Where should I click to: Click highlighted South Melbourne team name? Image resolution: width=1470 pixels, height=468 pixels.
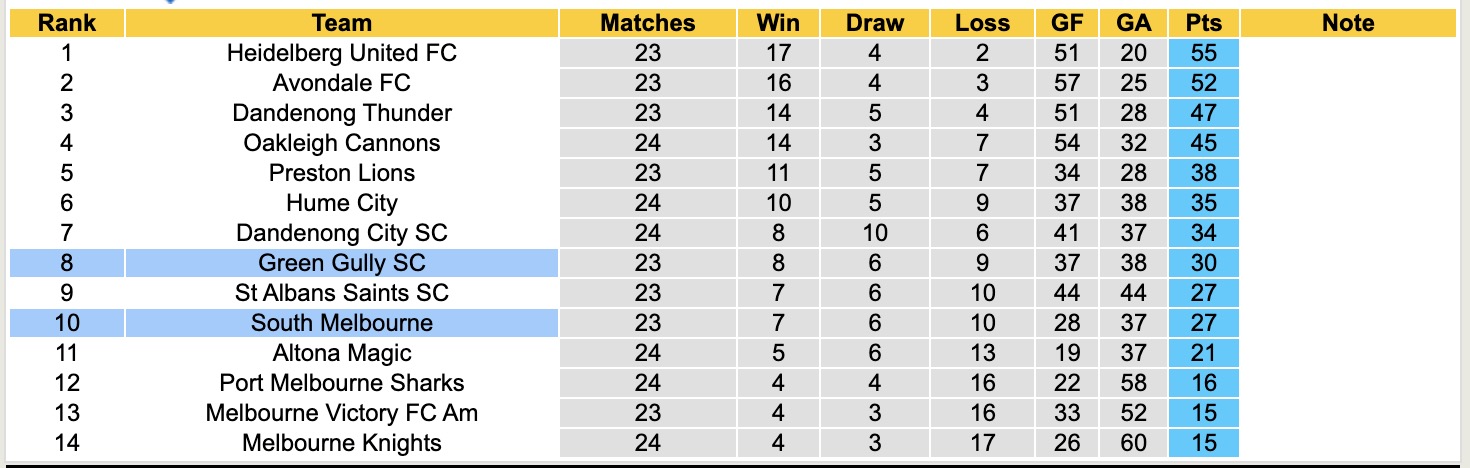(x=341, y=323)
